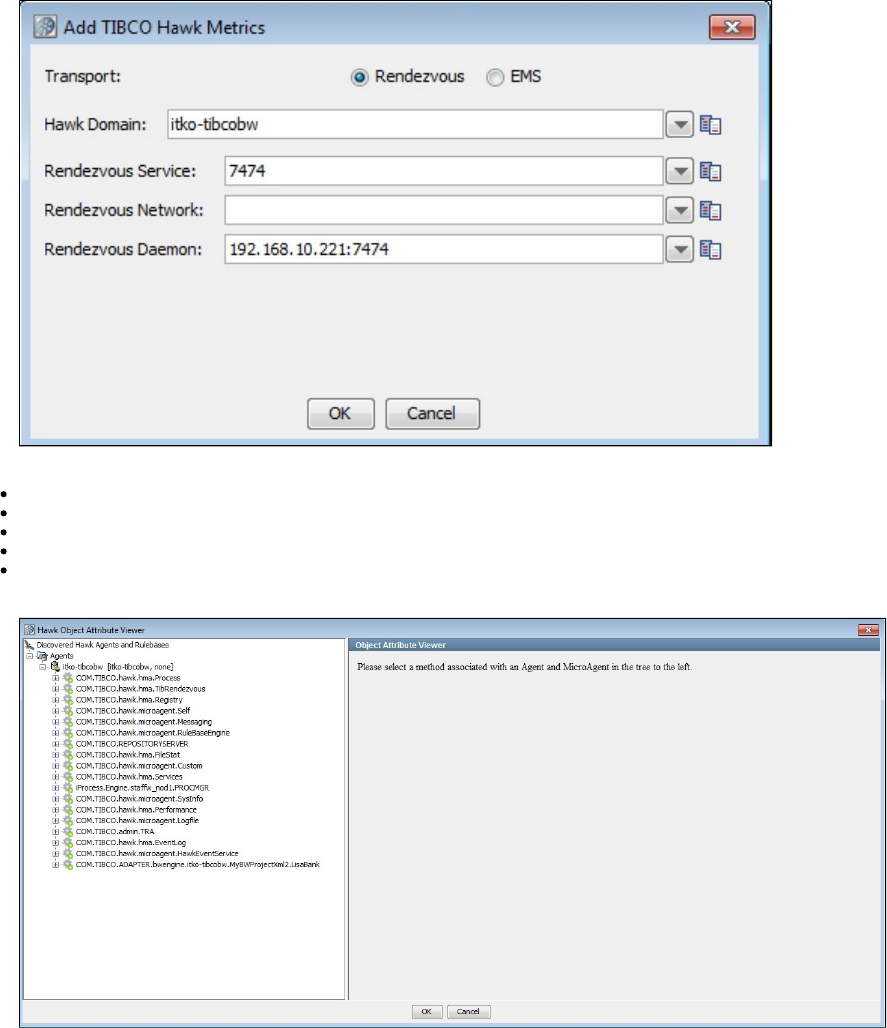Select the MyBWProjectXml2.LisaBank adapter tree item

(x=197, y=865)
